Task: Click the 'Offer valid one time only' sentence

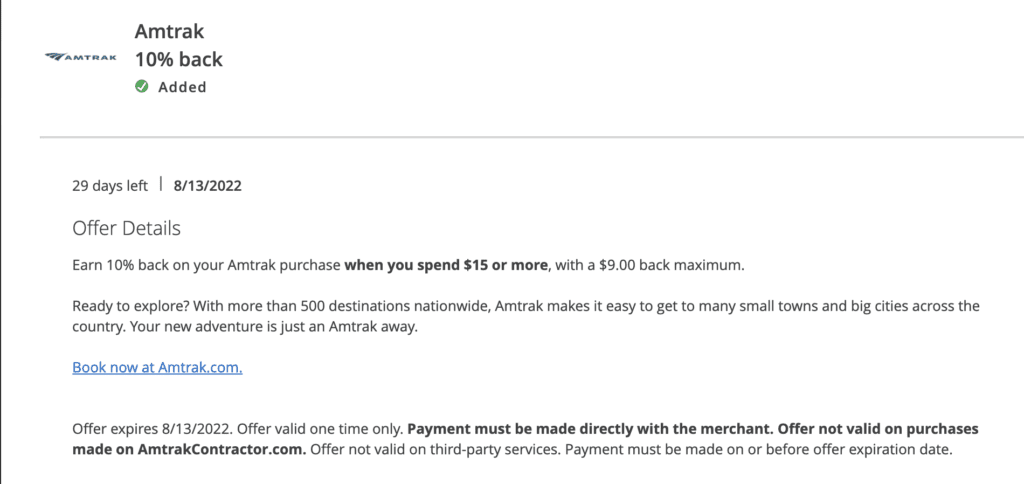Action: (x=320, y=430)
